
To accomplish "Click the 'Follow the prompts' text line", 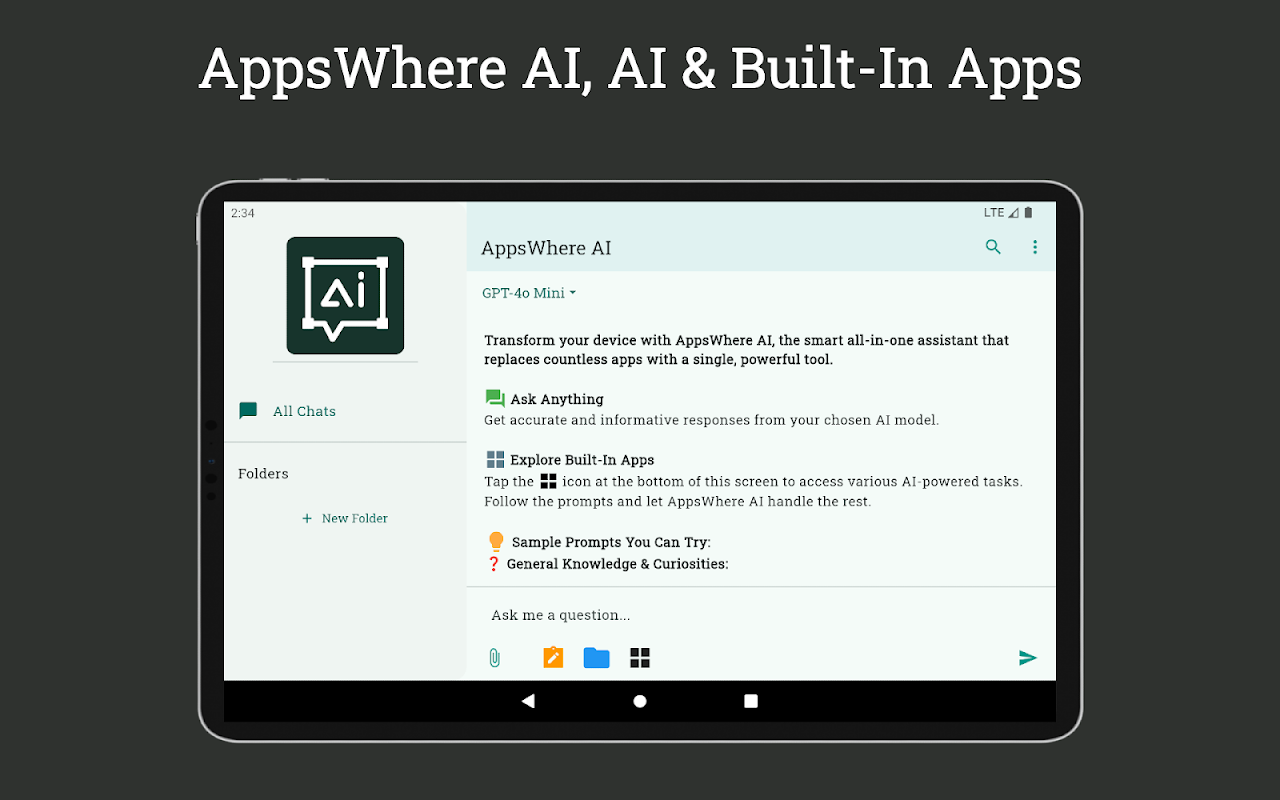I will pyautogui.click(x=677, y=502).
